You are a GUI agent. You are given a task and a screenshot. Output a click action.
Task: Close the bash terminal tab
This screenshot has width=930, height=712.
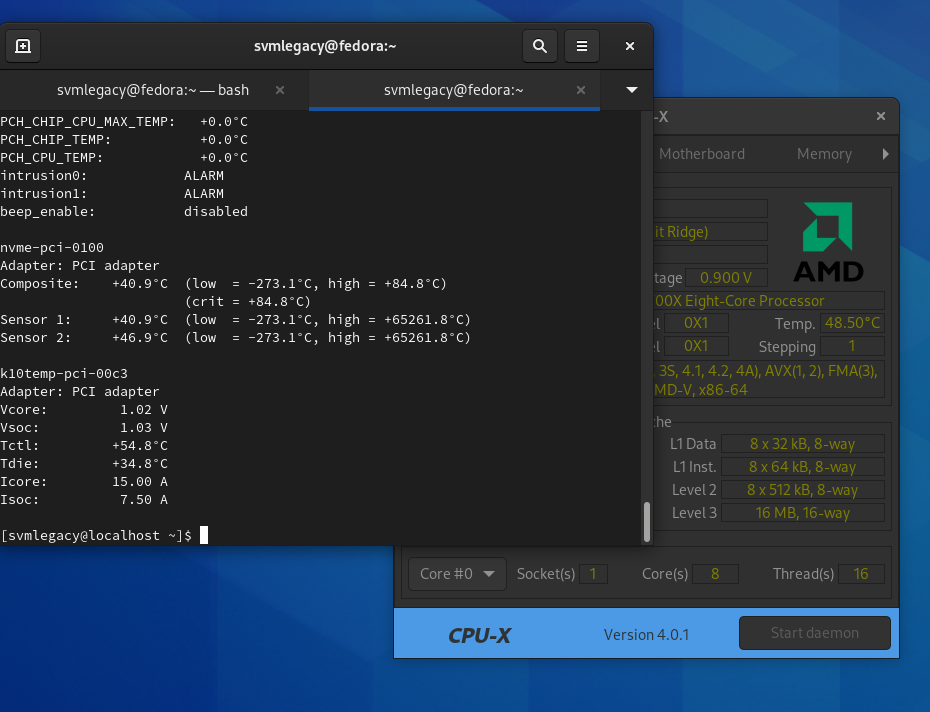coord(280,89)
